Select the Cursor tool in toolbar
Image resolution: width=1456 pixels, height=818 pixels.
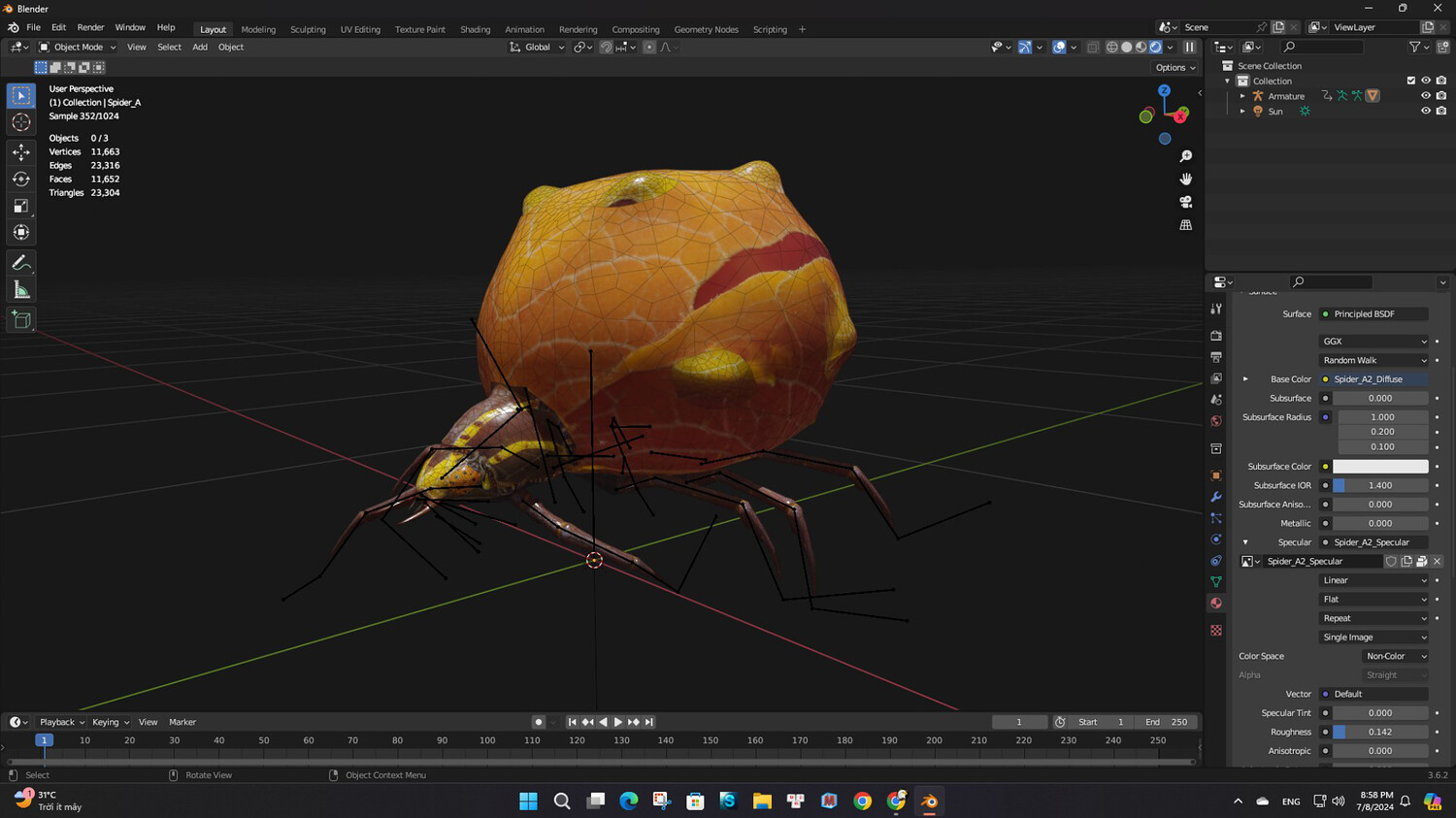21,122
